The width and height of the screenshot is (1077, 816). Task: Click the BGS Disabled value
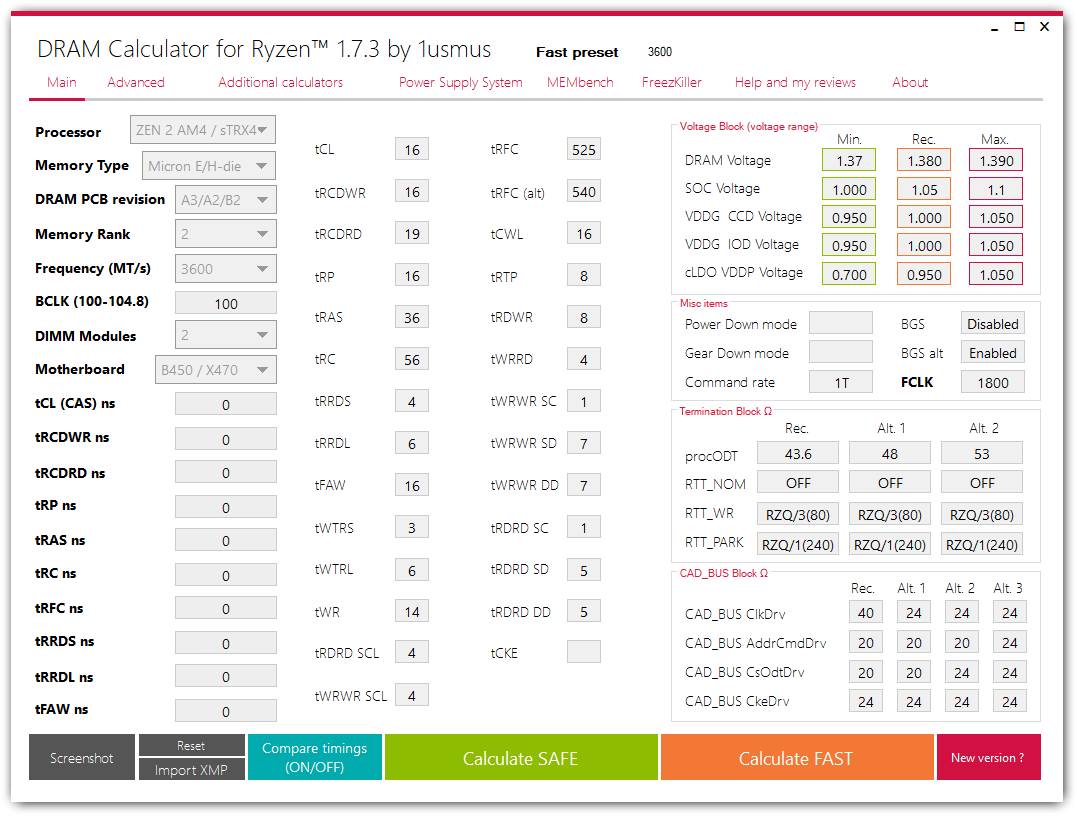(993, 323)
